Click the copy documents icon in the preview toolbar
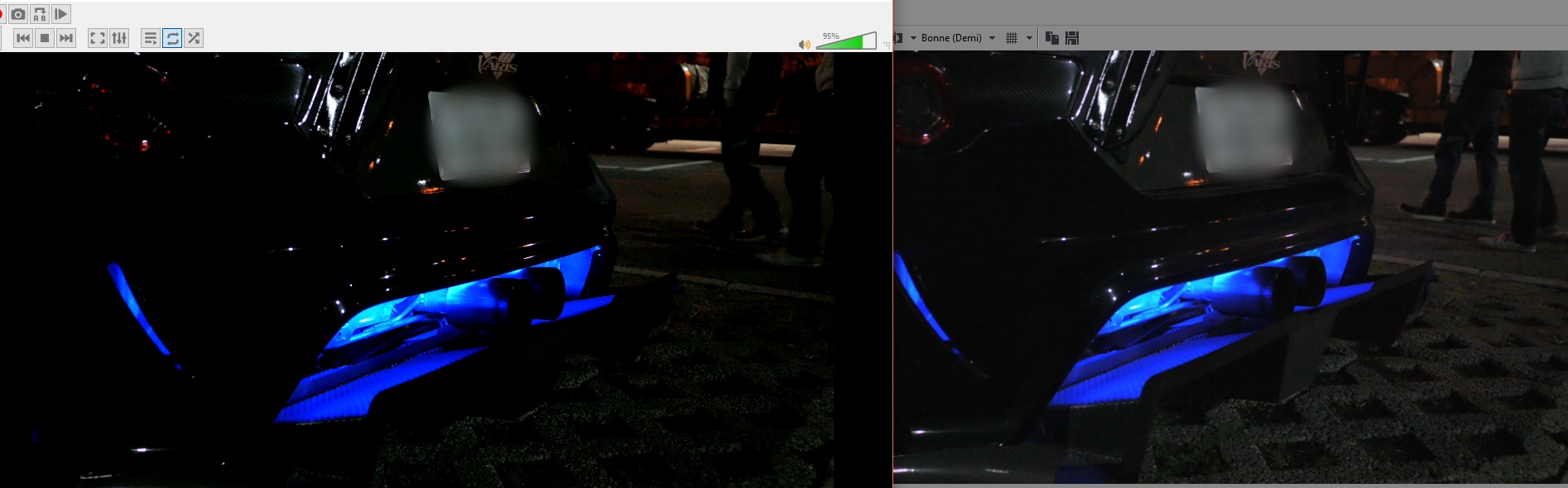The width and height of the screenshot is (1568, 488). 1052,38
